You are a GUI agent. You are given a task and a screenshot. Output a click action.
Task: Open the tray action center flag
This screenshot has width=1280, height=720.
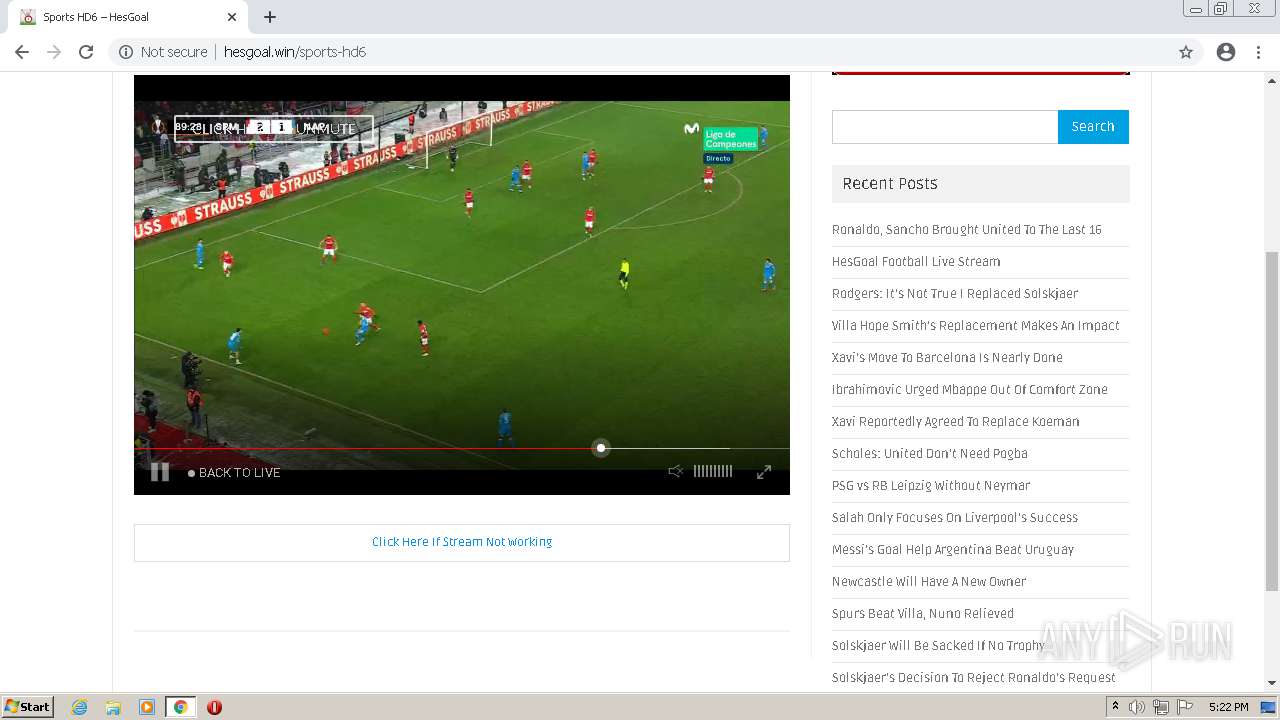coord(1185,707)
